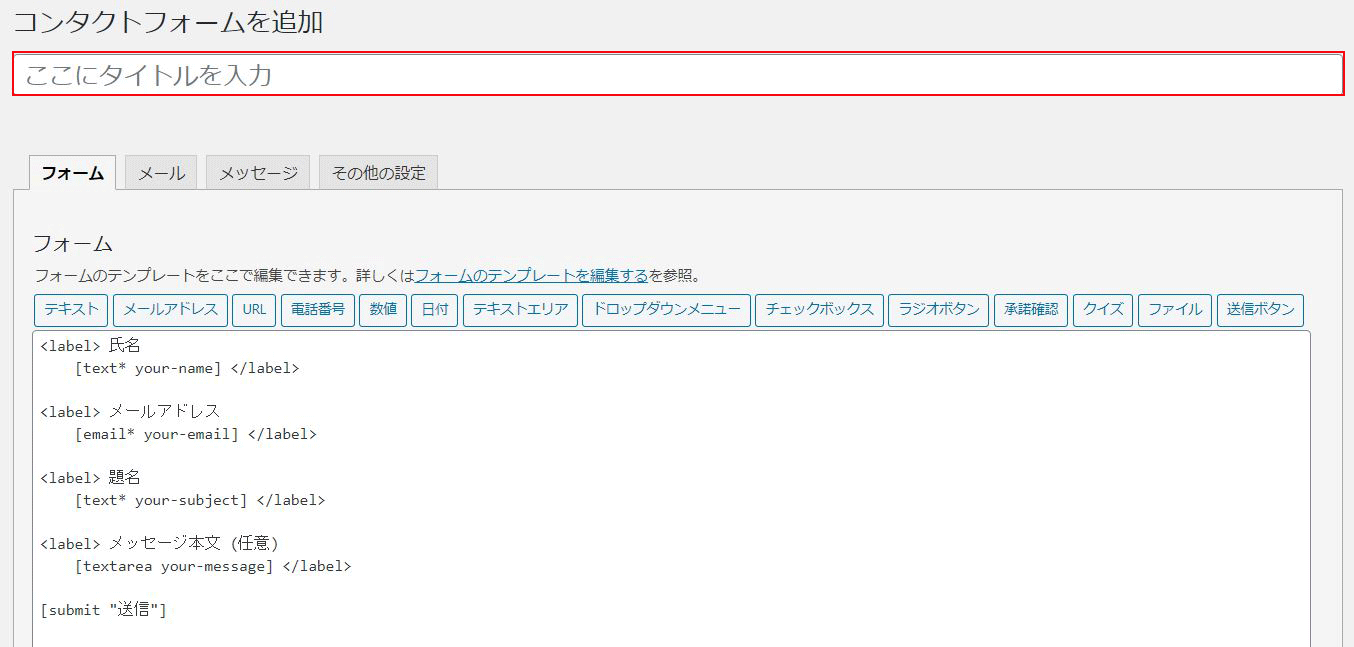Insert a ファイル upload tag
The height and width of the screenshot is (647, 1354).
click(x=1175, y=310)
